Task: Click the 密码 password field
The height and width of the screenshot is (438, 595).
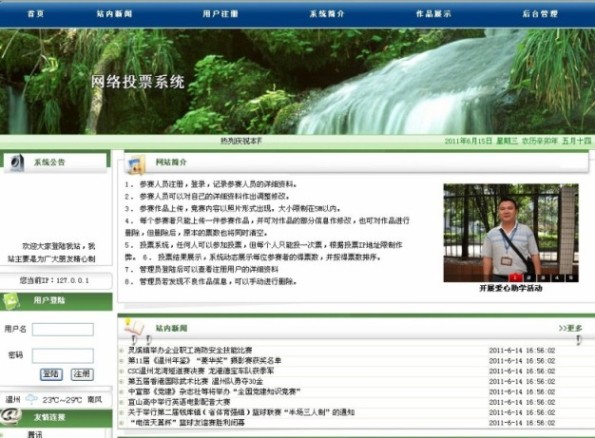Action: click(x=63, y=356)
